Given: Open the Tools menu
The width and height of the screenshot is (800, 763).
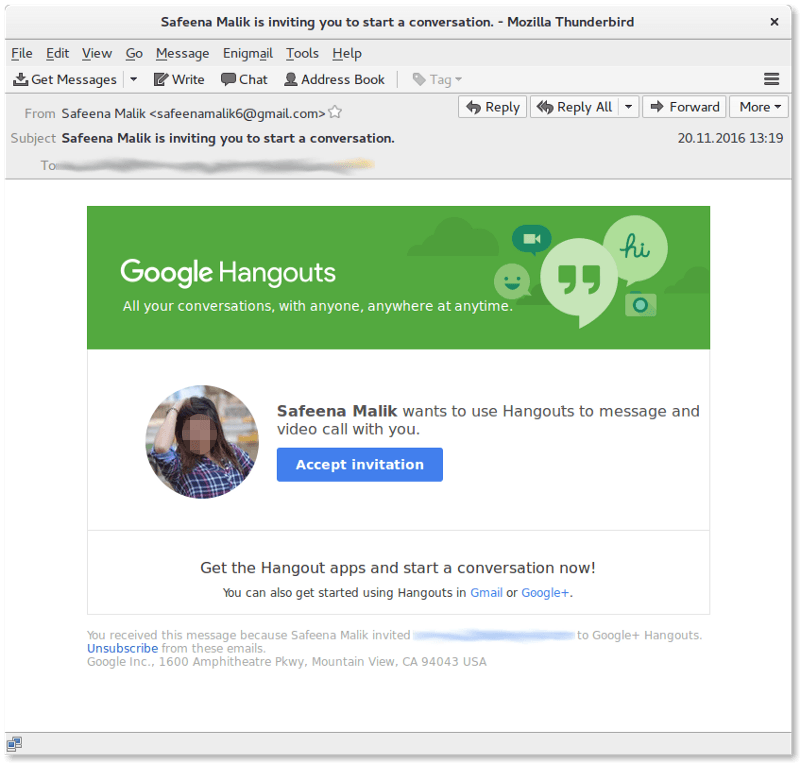Looking at the screenshot, I should tap(302, 54).
